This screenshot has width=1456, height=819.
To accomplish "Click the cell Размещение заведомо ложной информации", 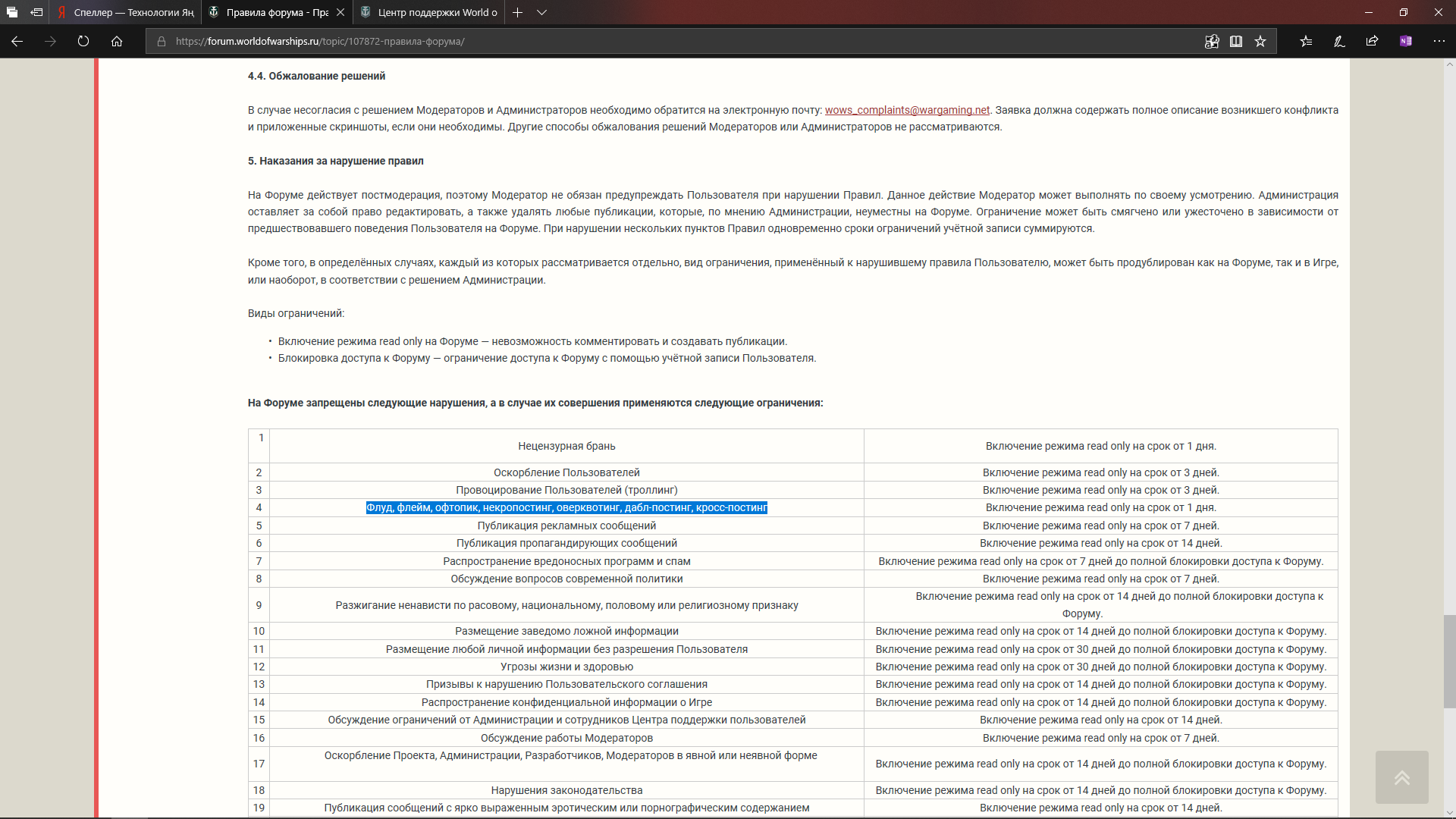I will 566,631.
